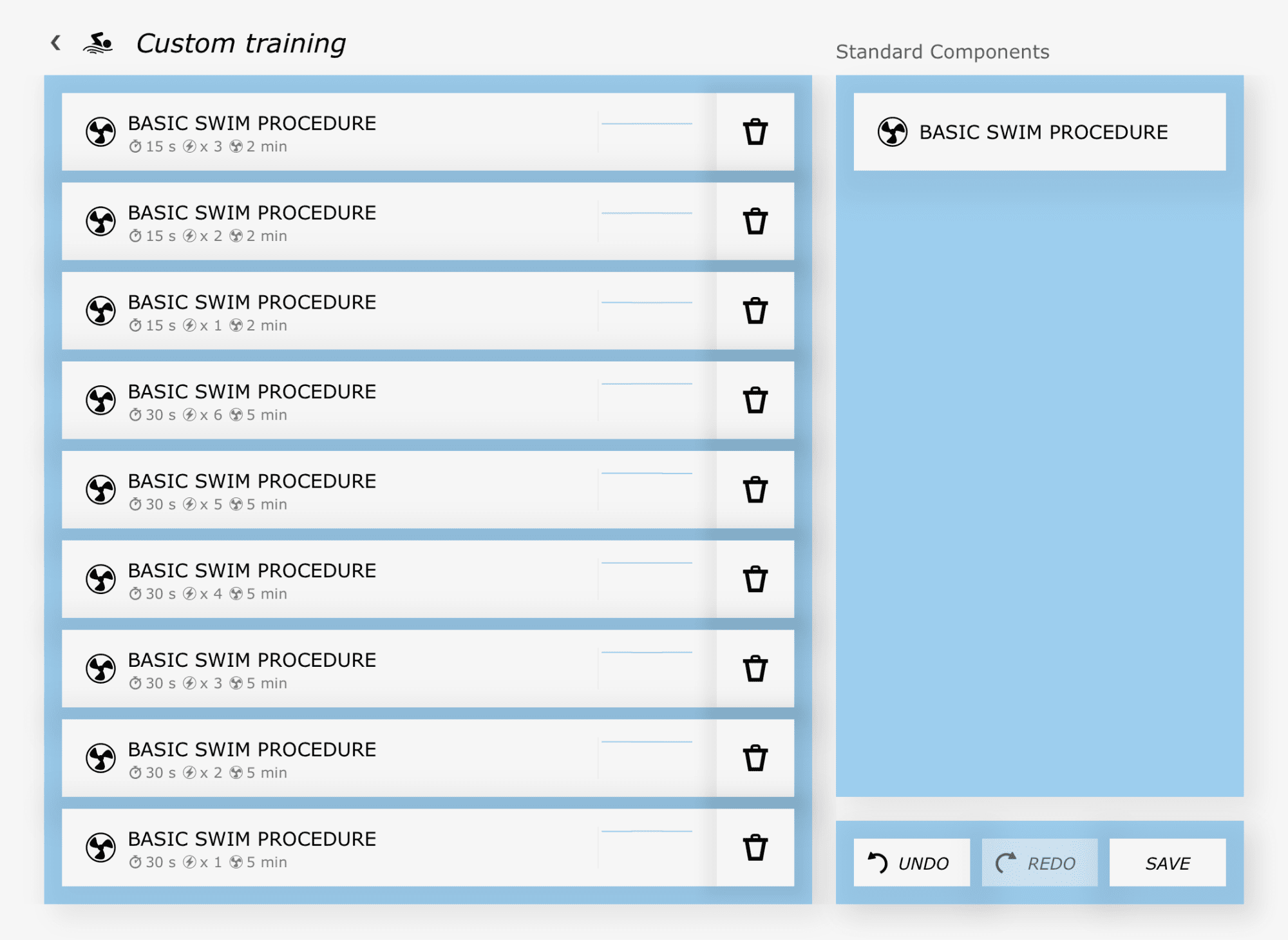1288x940 pixels.
Task: Delete the first 15 s swim procedure
Action: click(x=755, y=132)
